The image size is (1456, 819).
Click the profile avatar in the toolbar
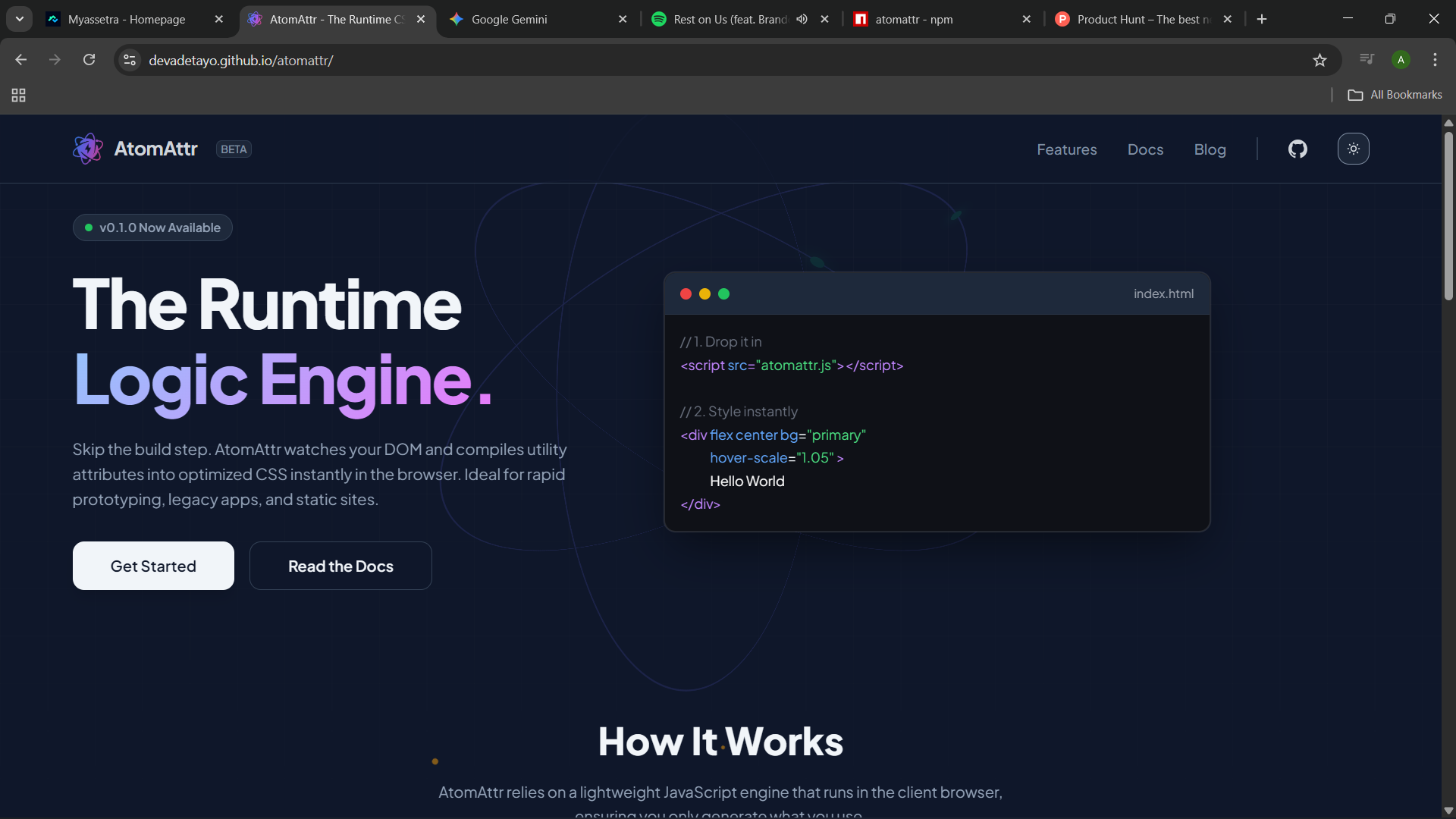[1401, 59]
